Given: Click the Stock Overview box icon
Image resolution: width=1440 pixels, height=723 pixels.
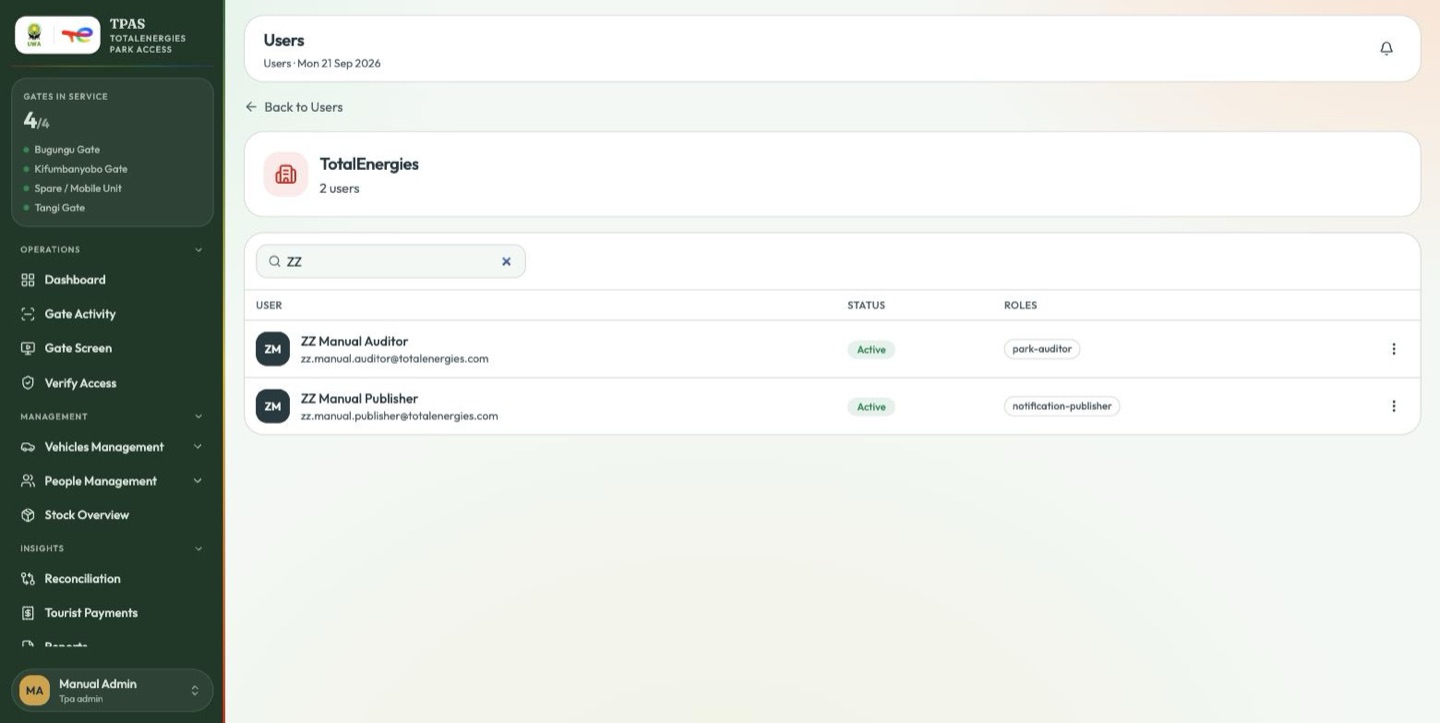Looking at the screenshot, I should tap(28, 515).
